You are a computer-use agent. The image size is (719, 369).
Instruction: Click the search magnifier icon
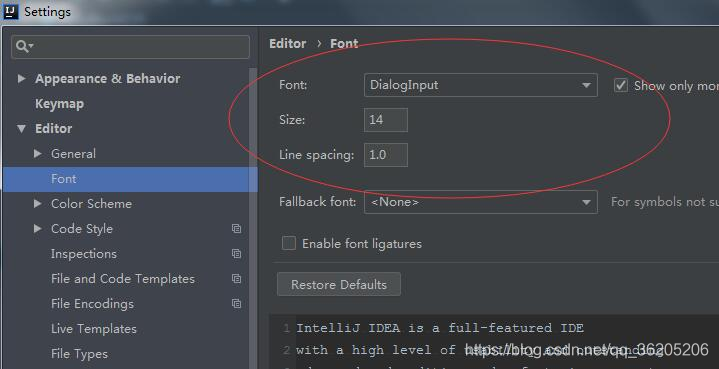click(24, 46)
